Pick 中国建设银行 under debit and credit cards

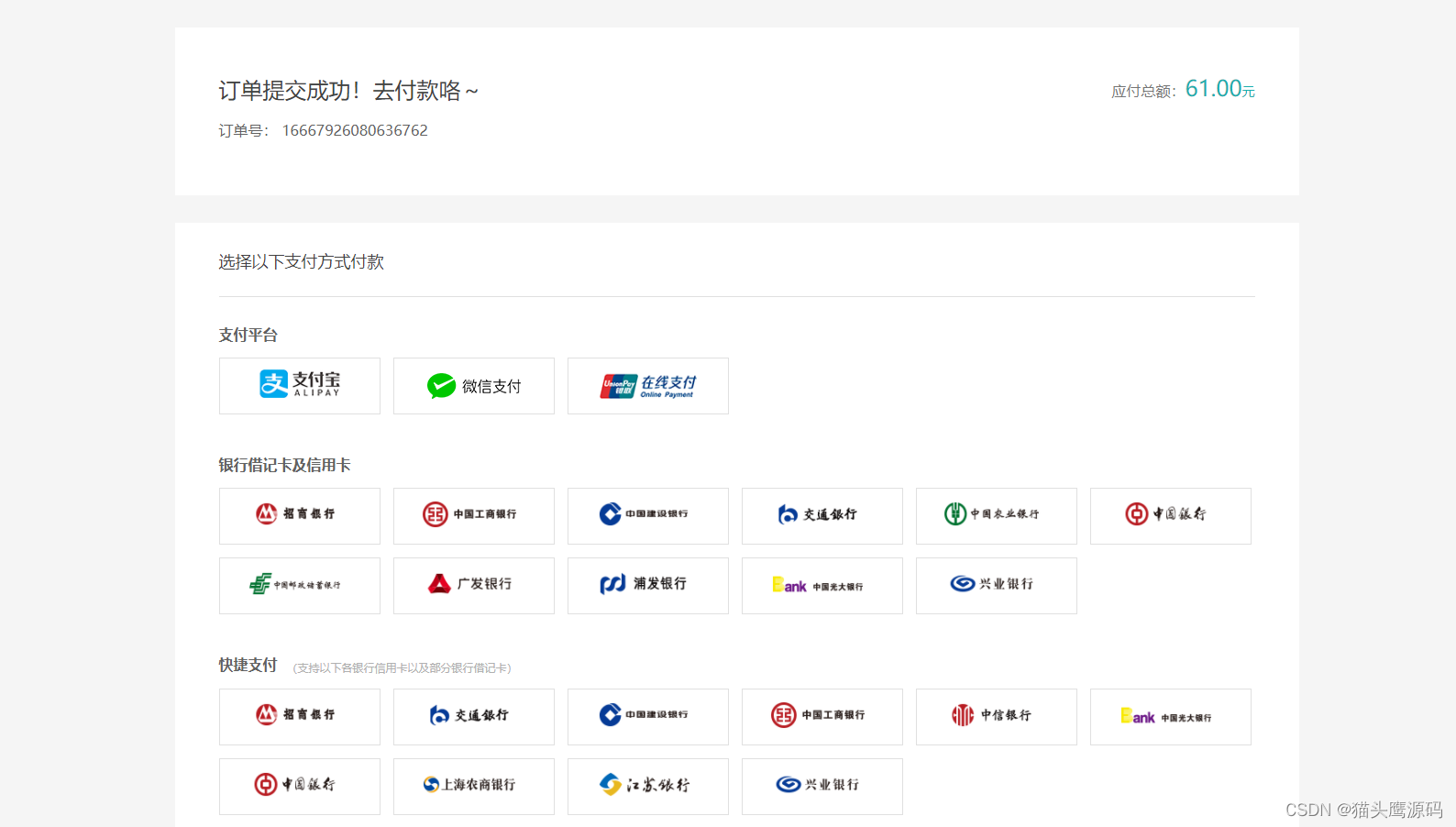coord(648,516)
